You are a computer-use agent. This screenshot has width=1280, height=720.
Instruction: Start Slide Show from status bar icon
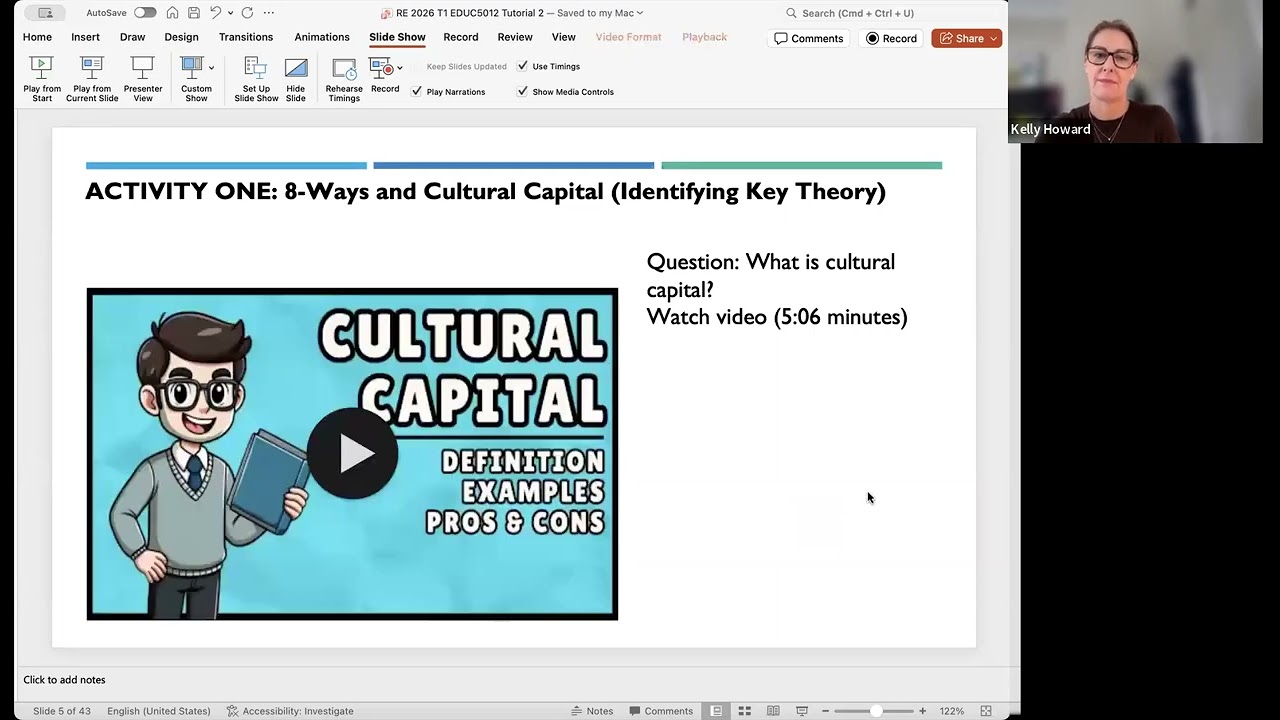(802, 711)
